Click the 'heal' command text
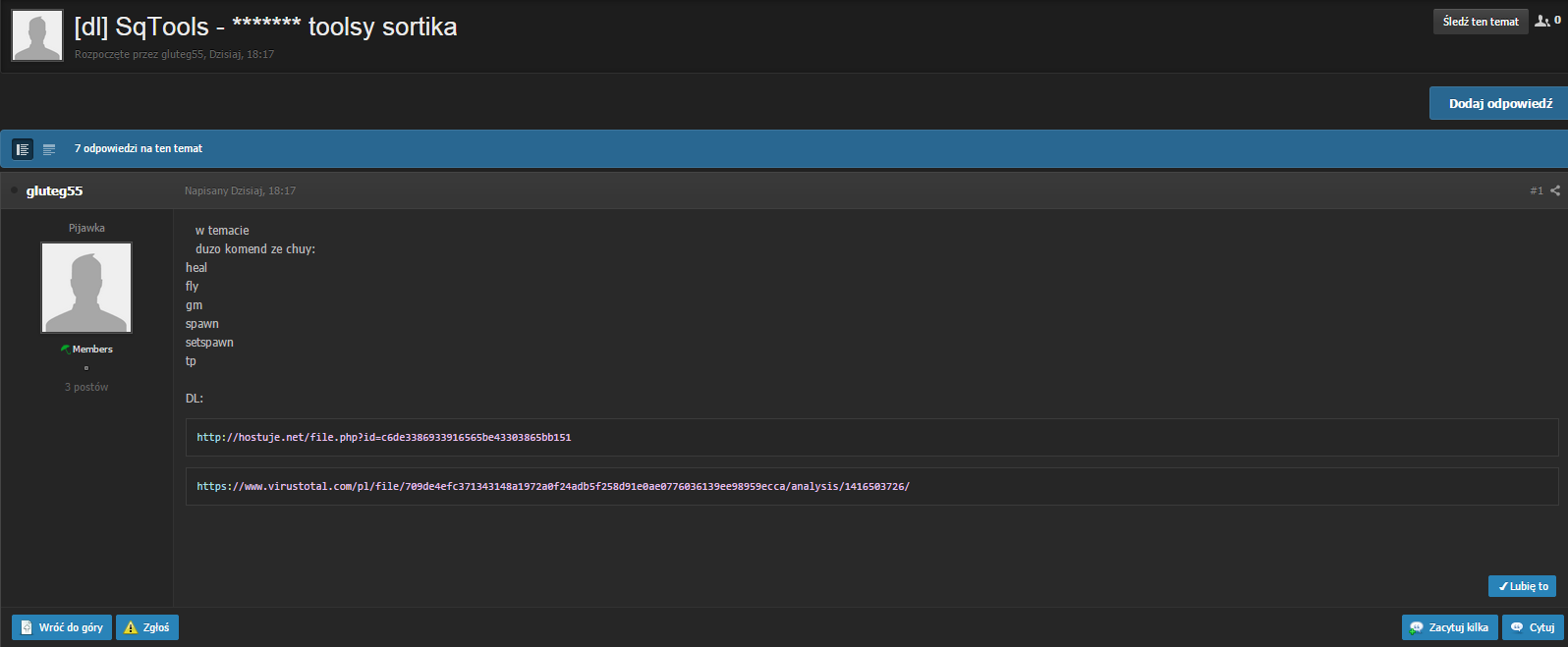This screenshot has height=647, width=1568. pos(196,268)
